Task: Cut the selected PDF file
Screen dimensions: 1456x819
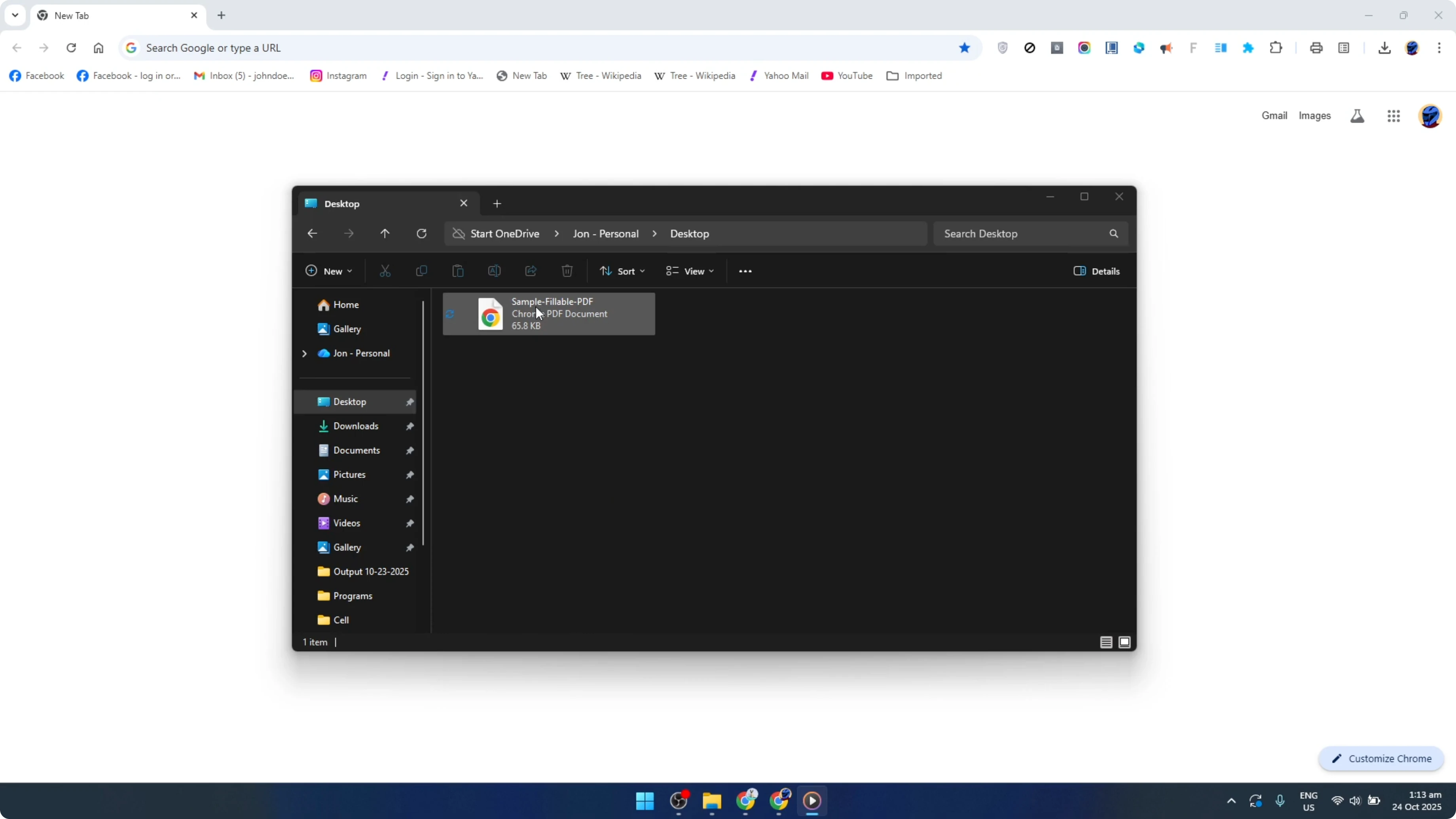Action: point(385,271)
